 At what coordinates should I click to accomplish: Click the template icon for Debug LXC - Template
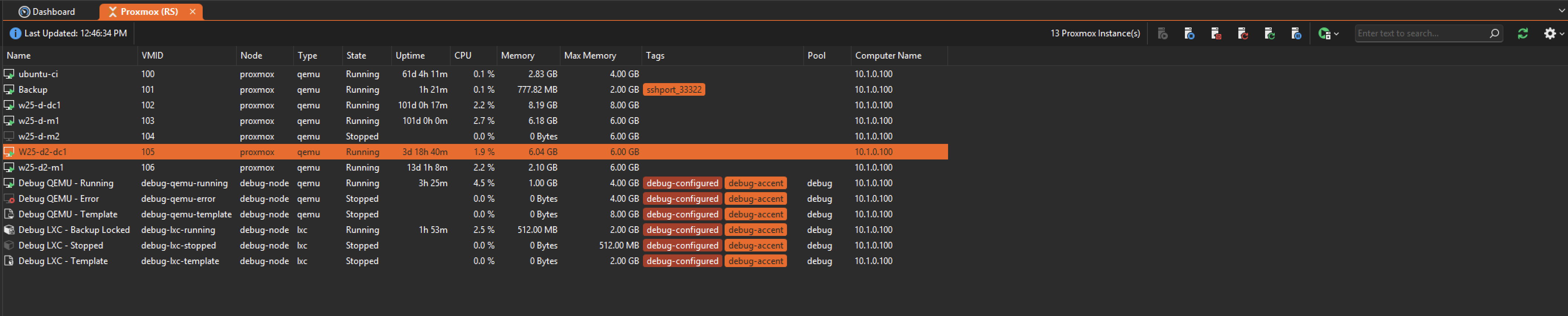pos(9,261)
